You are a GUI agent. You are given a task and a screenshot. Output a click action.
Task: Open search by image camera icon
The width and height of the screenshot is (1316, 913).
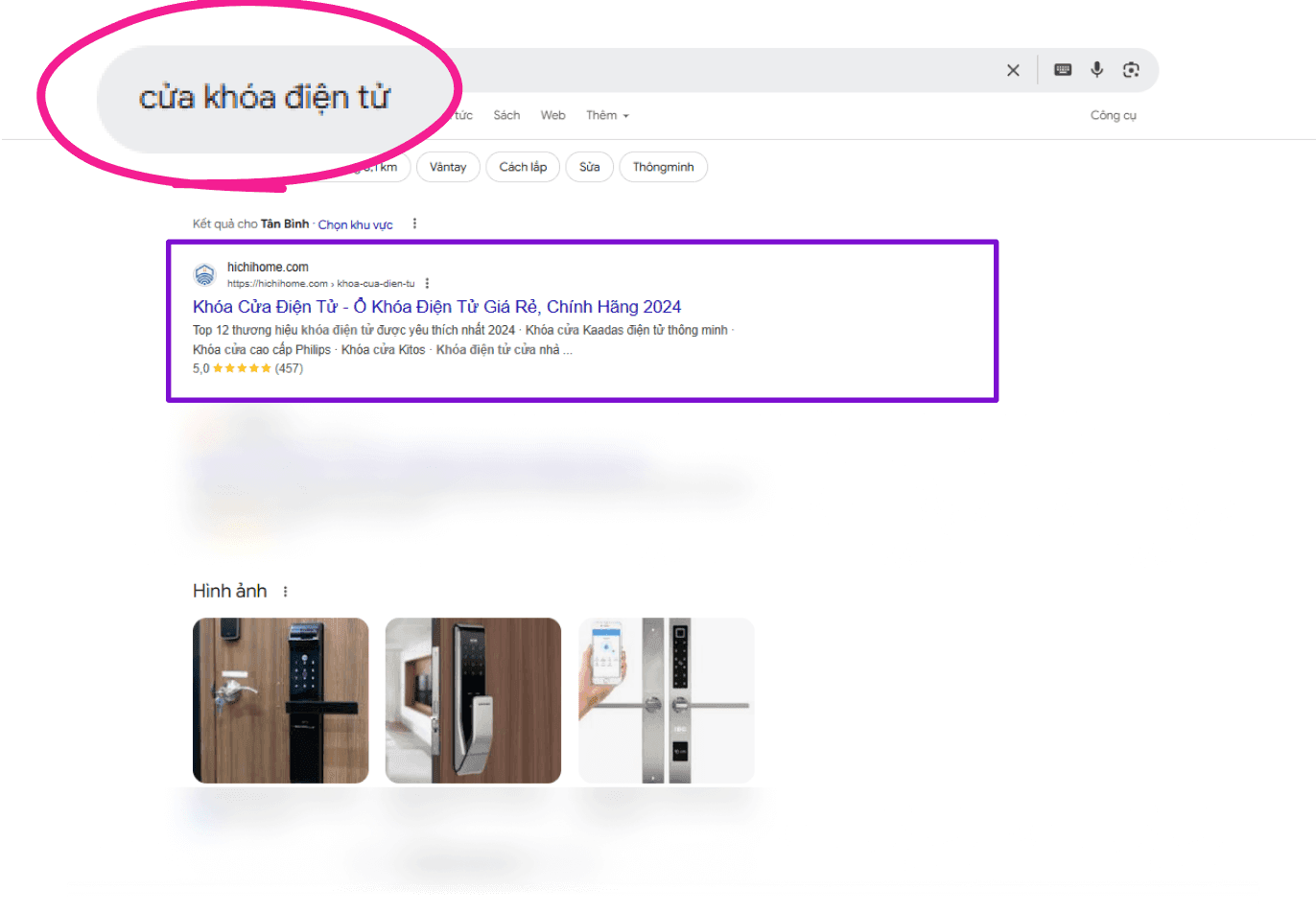pos(1131,70)
